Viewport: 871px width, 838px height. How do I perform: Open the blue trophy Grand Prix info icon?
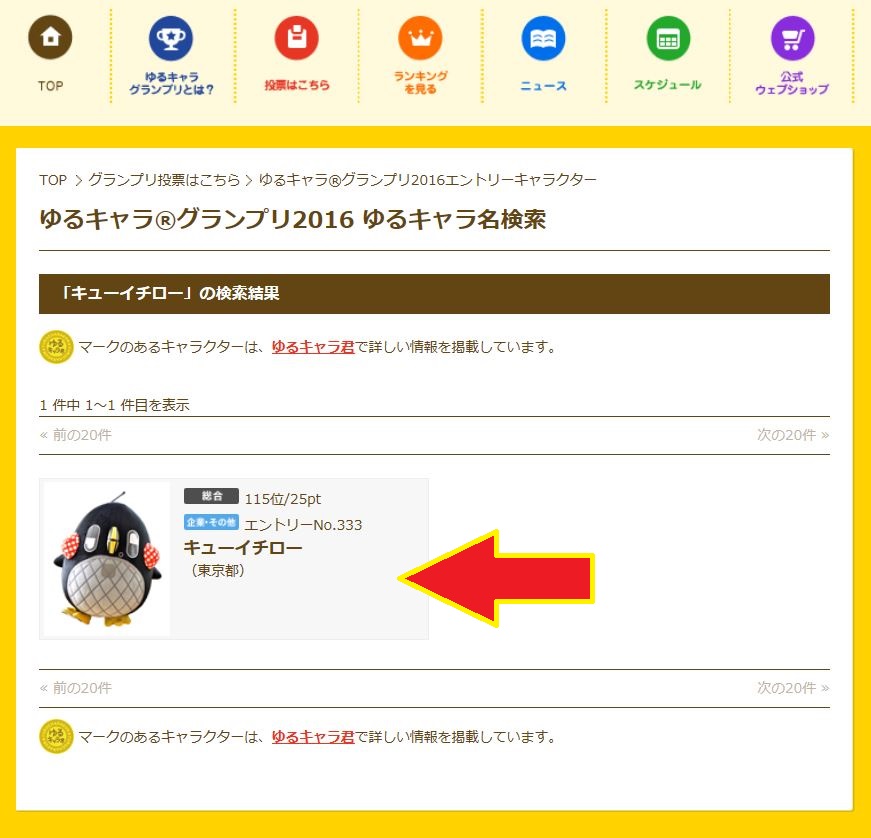point(171,38)
